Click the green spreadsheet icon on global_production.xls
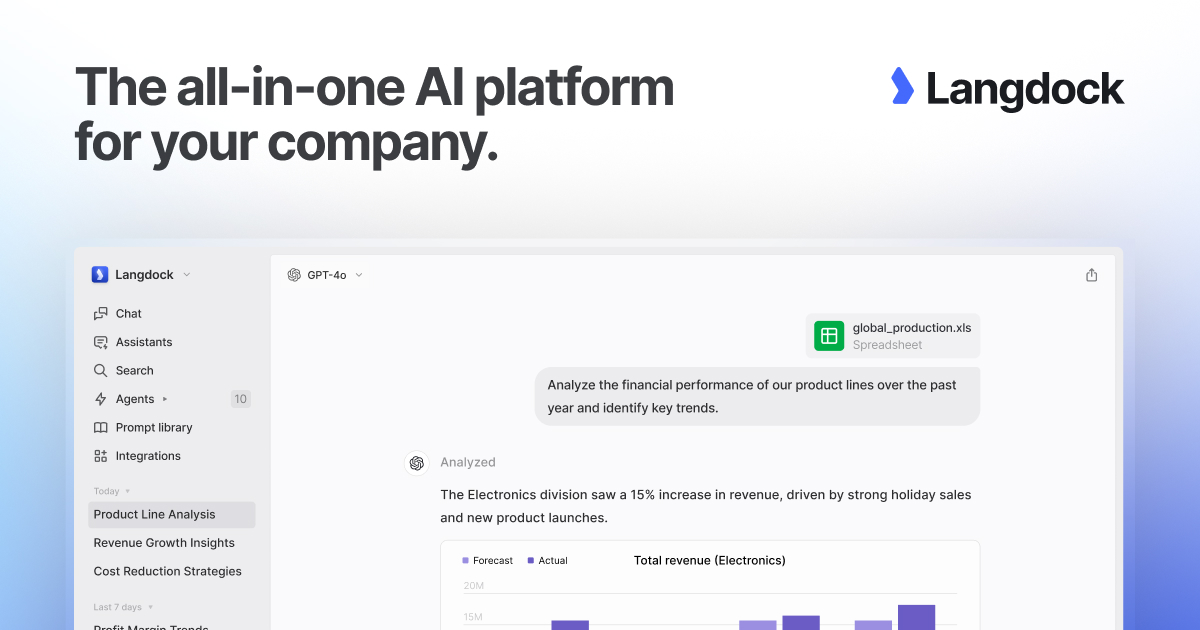 pos(829,336)
